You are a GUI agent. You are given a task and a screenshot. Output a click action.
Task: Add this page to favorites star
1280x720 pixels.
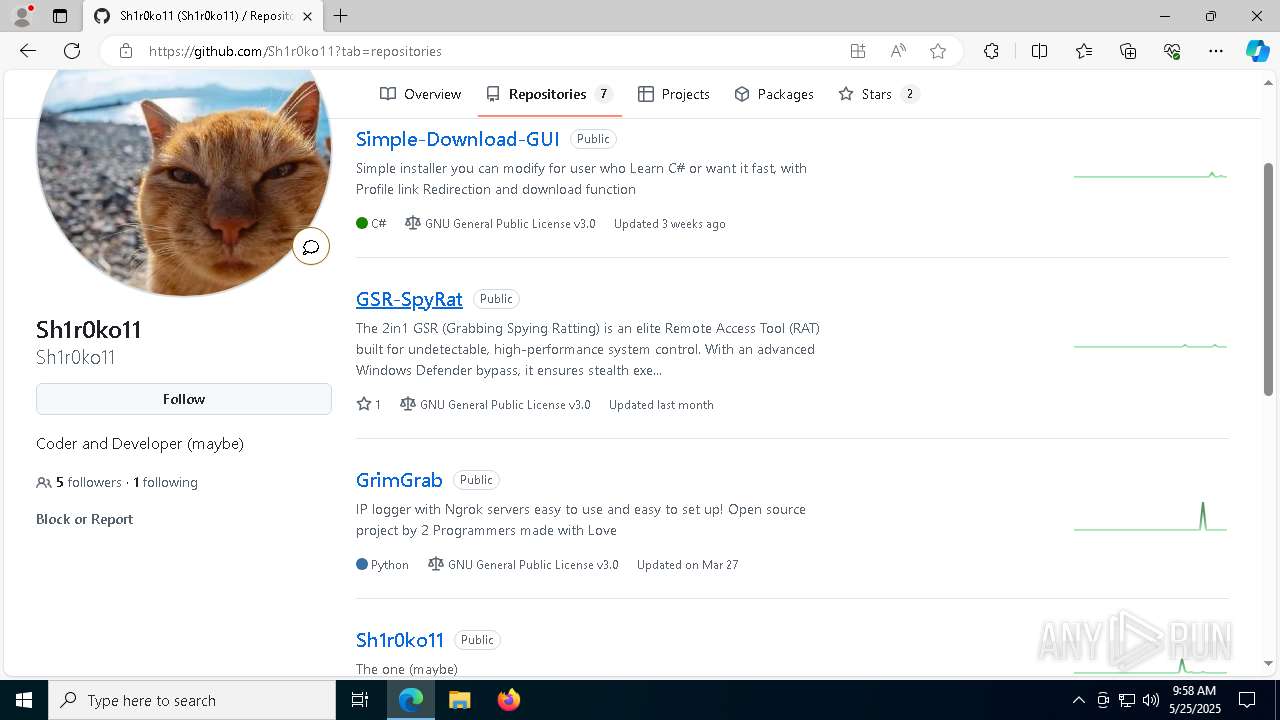938,51
